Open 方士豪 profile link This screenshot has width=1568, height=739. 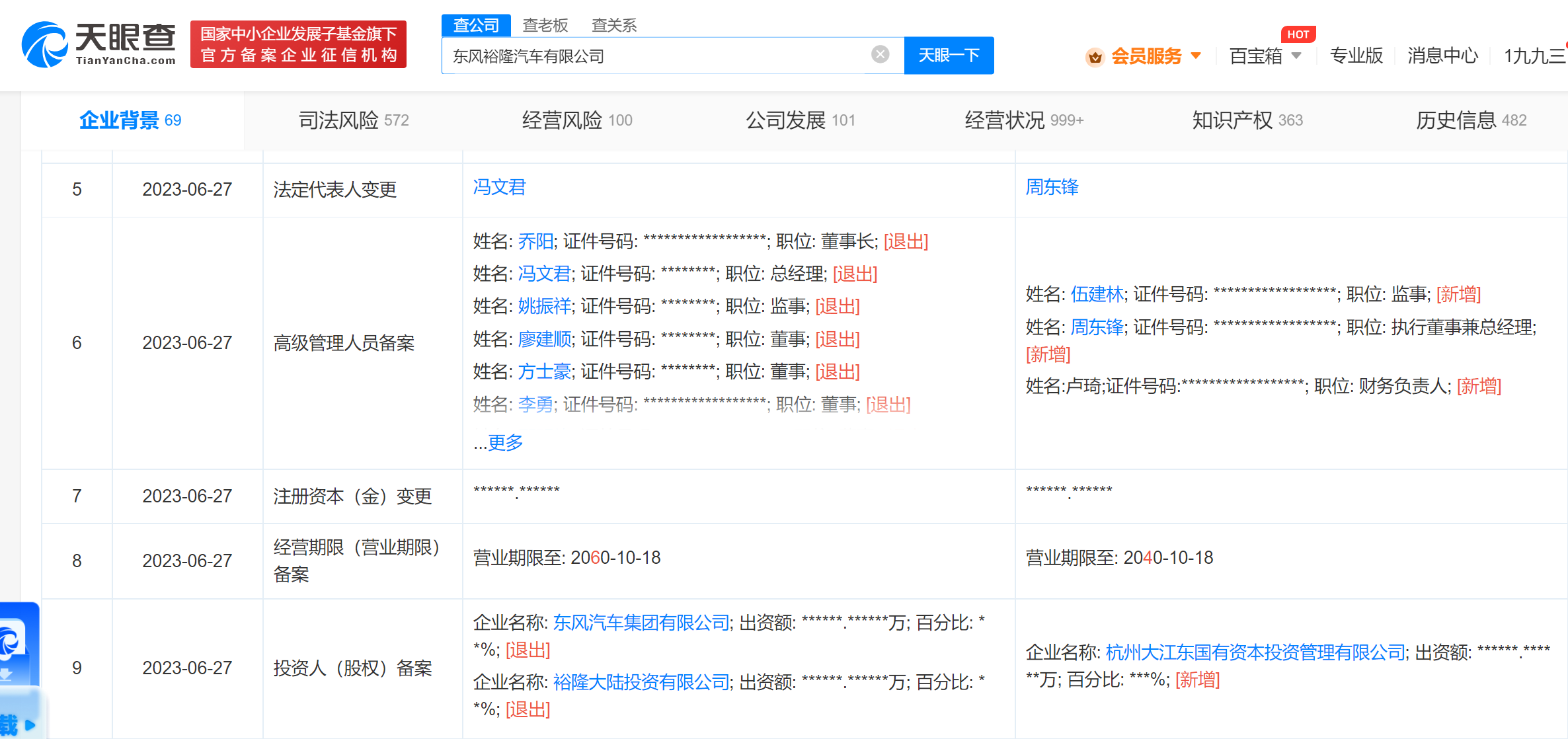point(544,371)
